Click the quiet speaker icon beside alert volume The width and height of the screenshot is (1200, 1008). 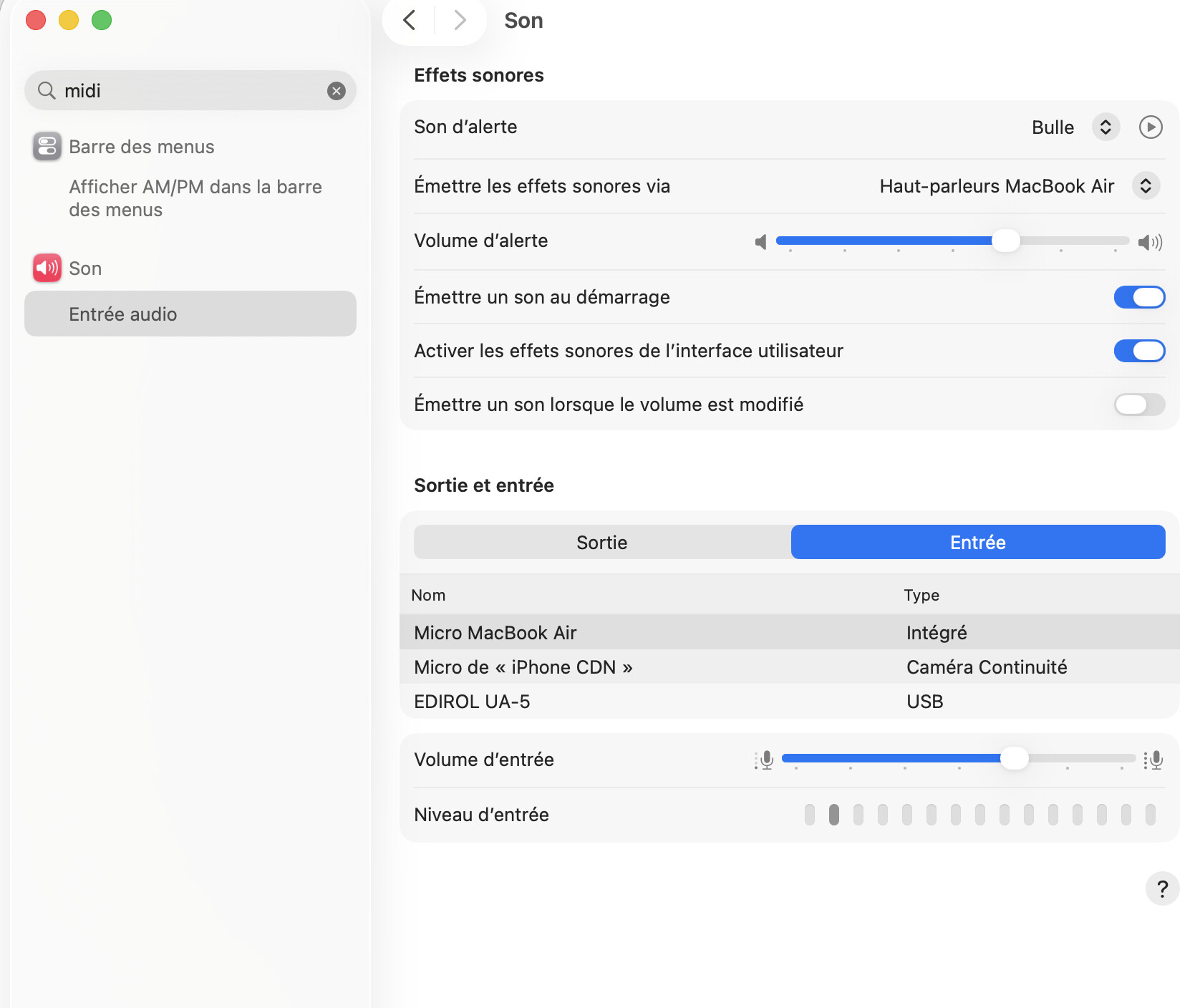pos(760,243)
